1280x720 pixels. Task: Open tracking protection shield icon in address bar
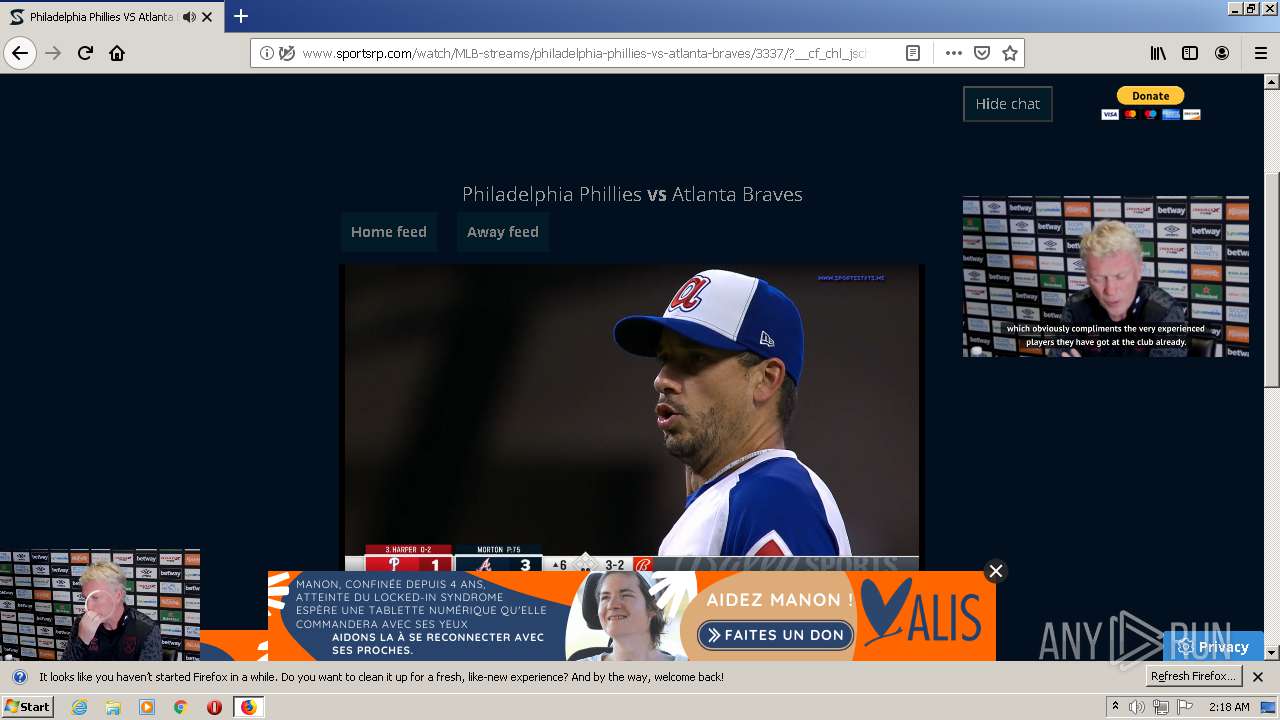click(x=287, y=53)
